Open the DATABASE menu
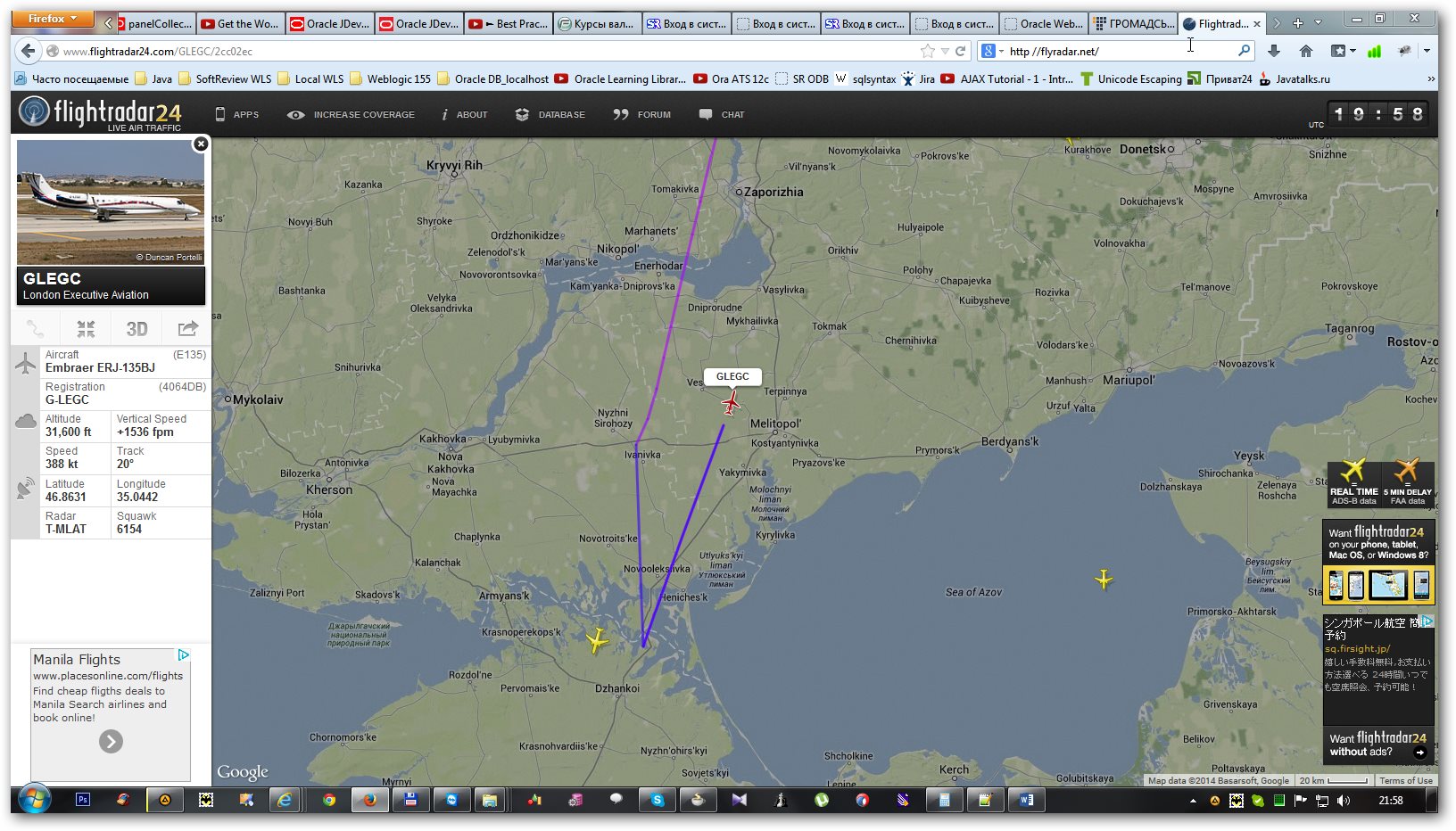Screen dimensions: 1456x831 point(550,114)
